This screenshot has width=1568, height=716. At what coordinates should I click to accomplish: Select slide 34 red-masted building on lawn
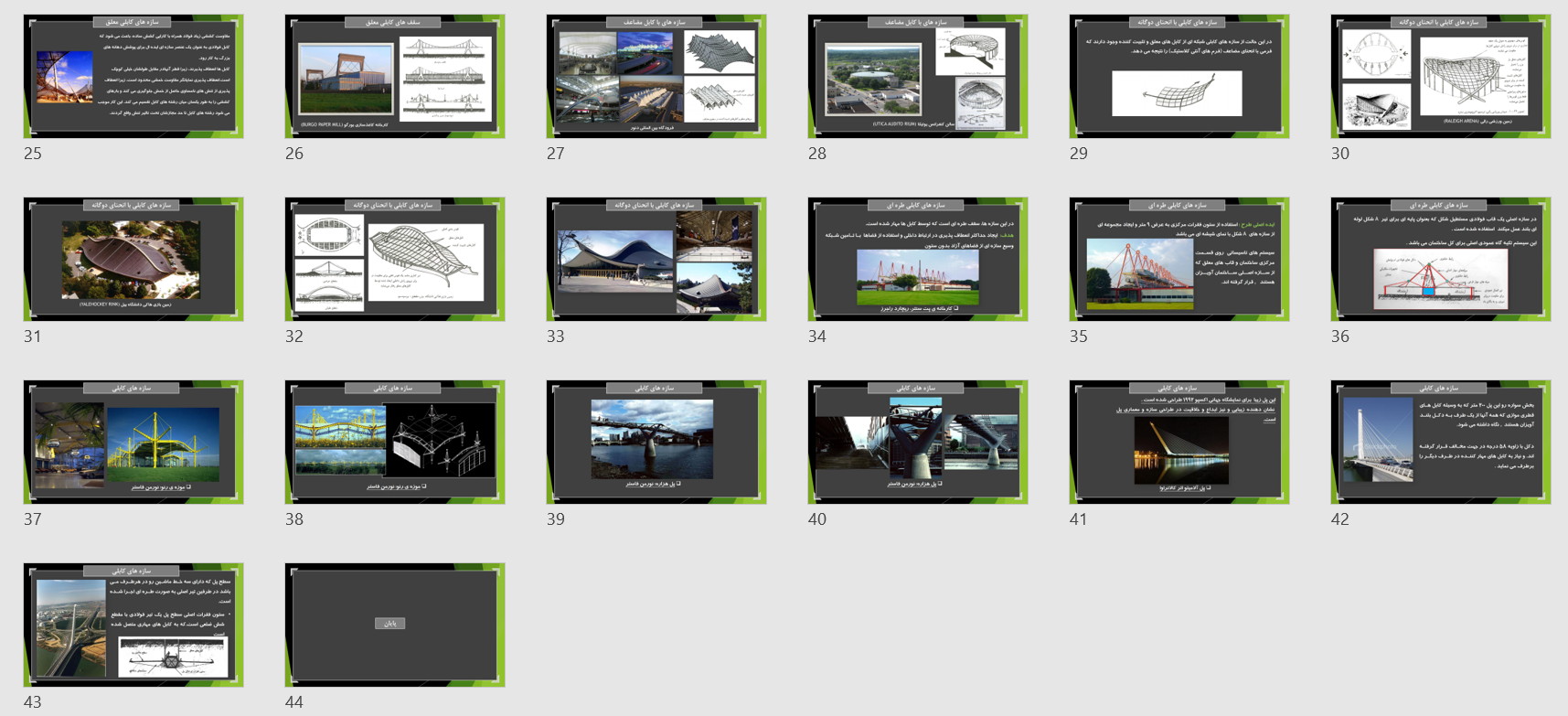coord(918,260)
